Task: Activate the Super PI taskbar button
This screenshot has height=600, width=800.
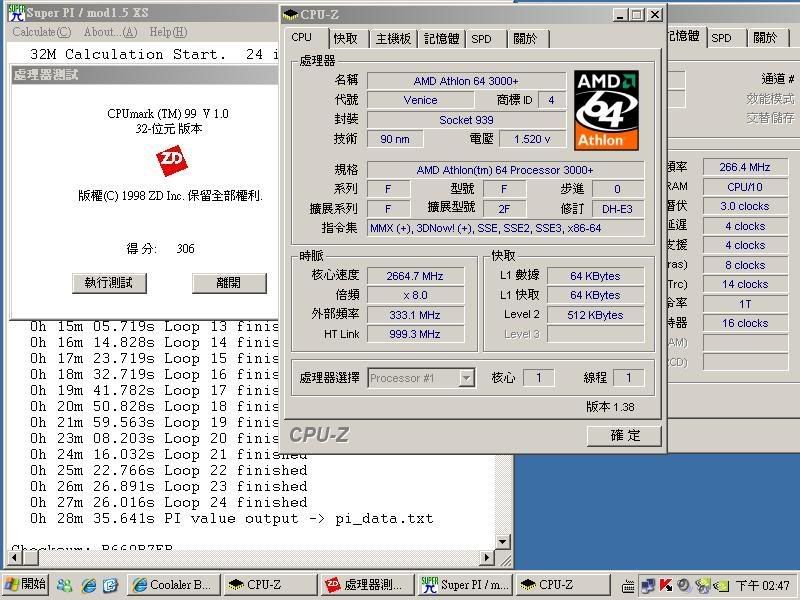Action: tap(465, 585)
